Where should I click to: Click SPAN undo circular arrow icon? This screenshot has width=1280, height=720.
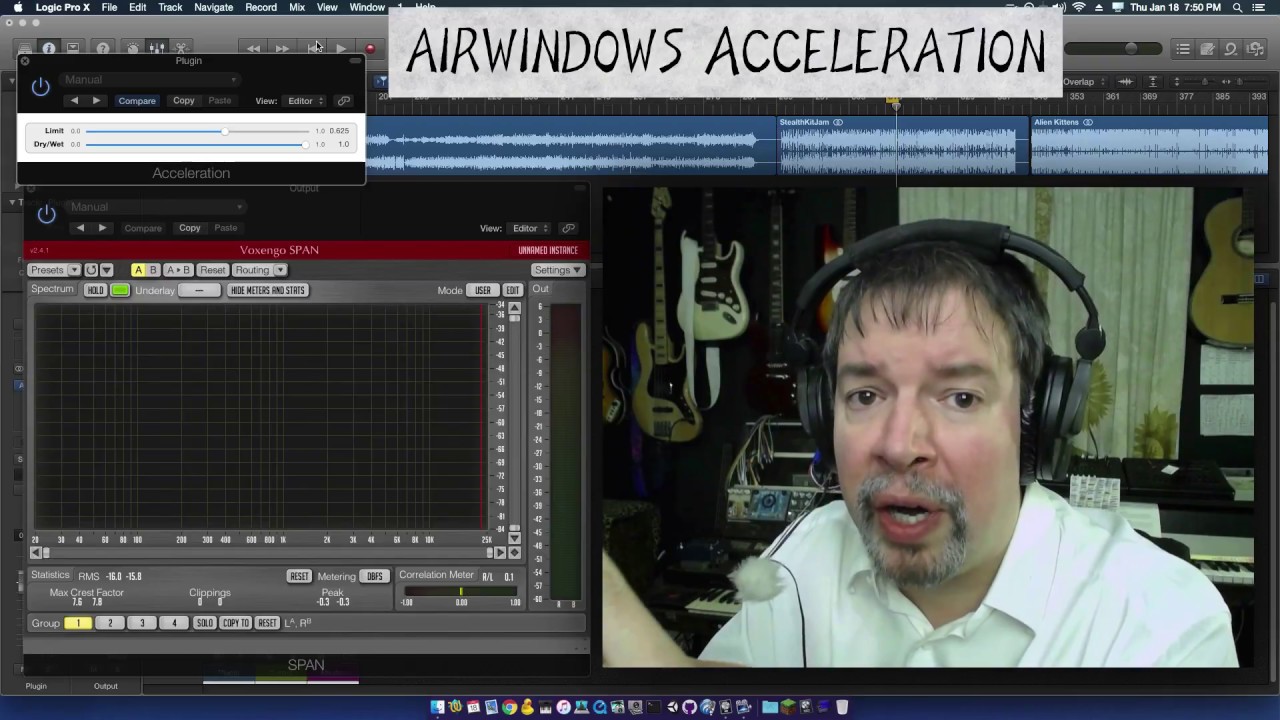pos(91,270)
